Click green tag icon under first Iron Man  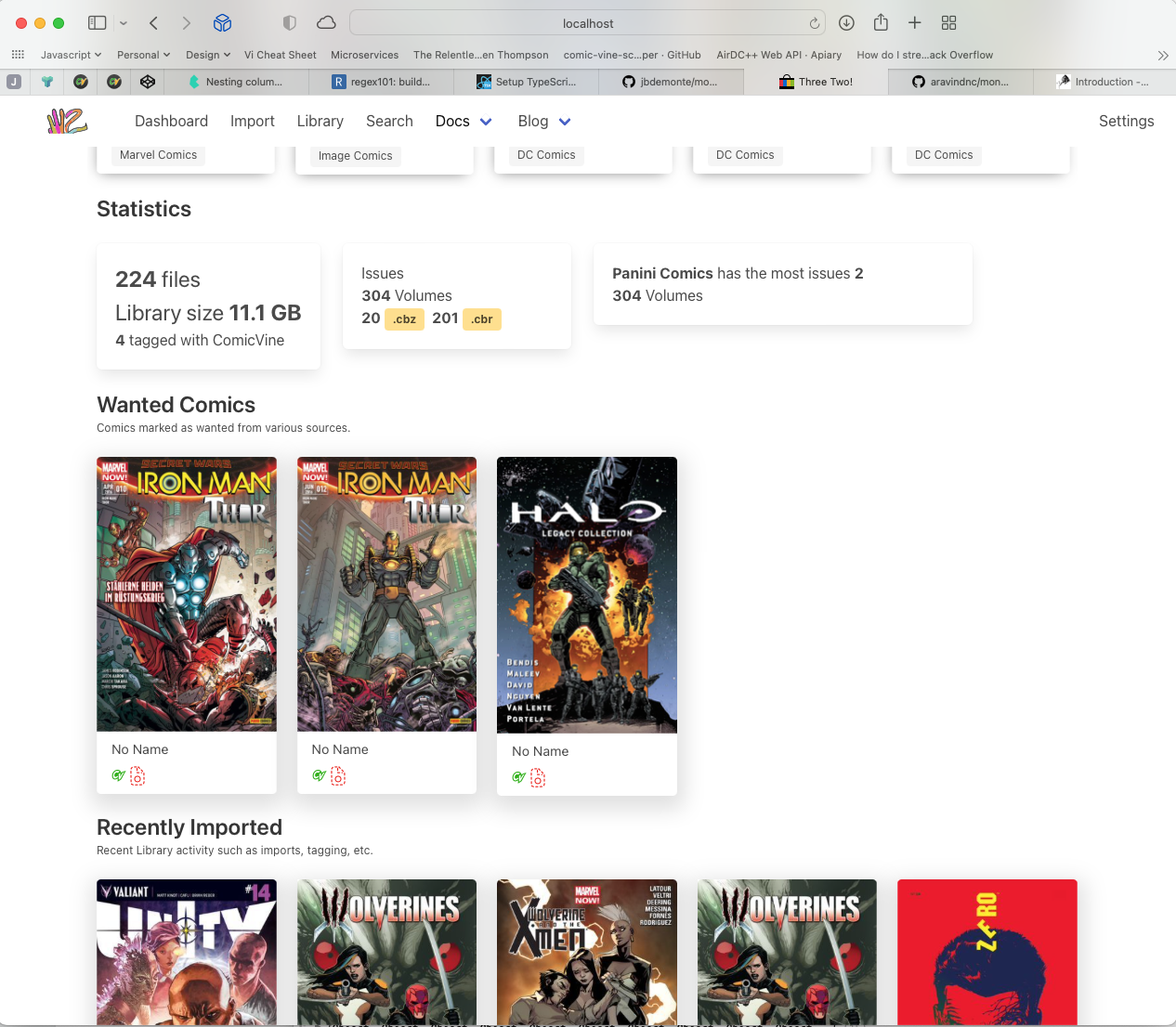coord(118,776)
